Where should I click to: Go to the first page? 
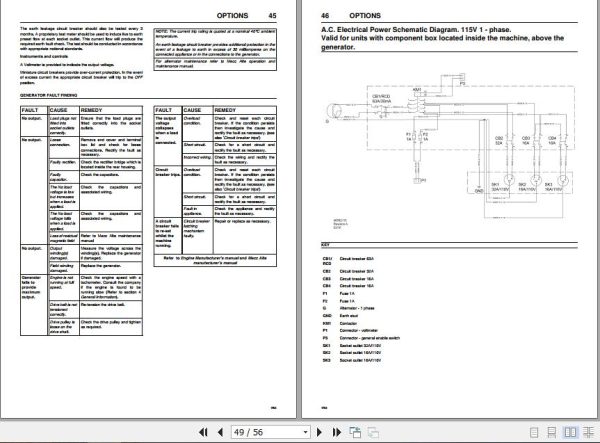[203, 432]
